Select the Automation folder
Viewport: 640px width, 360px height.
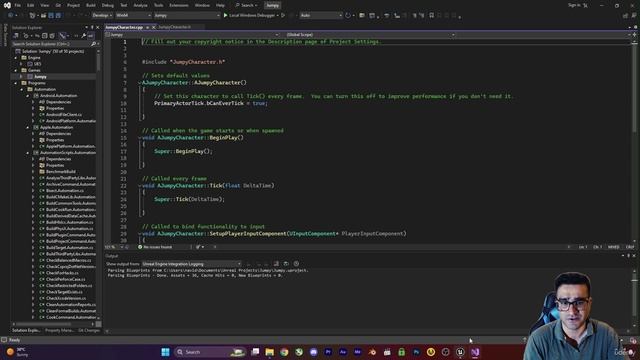[44, 89]
